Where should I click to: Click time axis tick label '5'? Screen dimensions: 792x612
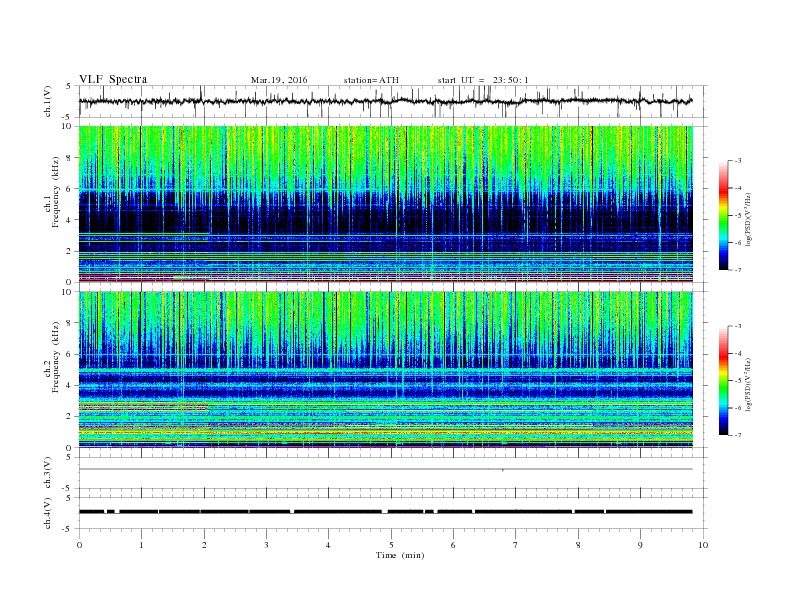[x=391, y=545]
